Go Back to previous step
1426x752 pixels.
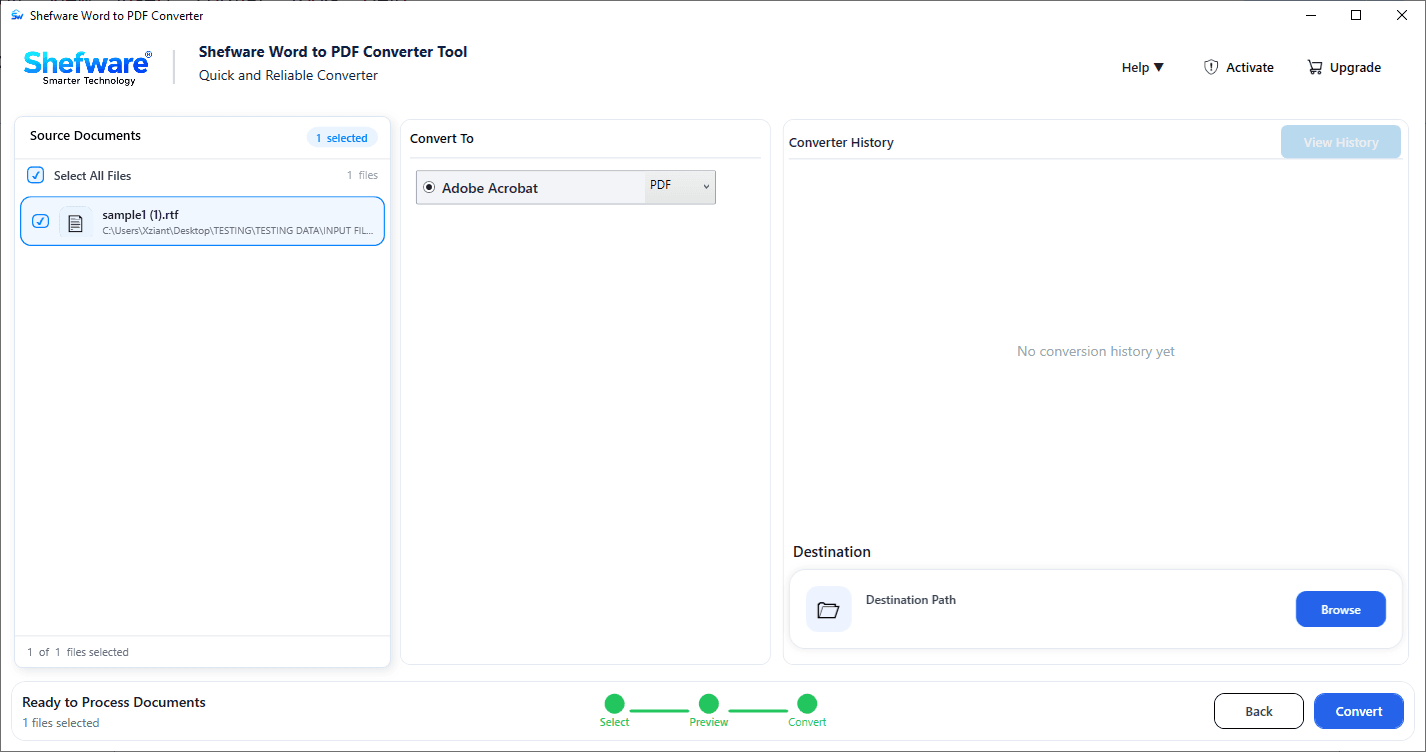pyautogui.click(x=1259, y=711)
